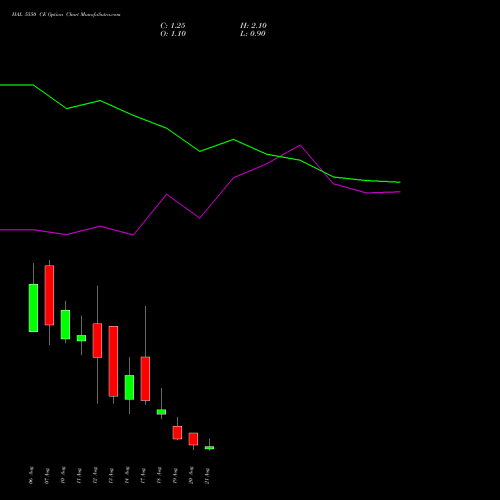
Task: Click the 14 Aug date label
Action: coord(127,475)
